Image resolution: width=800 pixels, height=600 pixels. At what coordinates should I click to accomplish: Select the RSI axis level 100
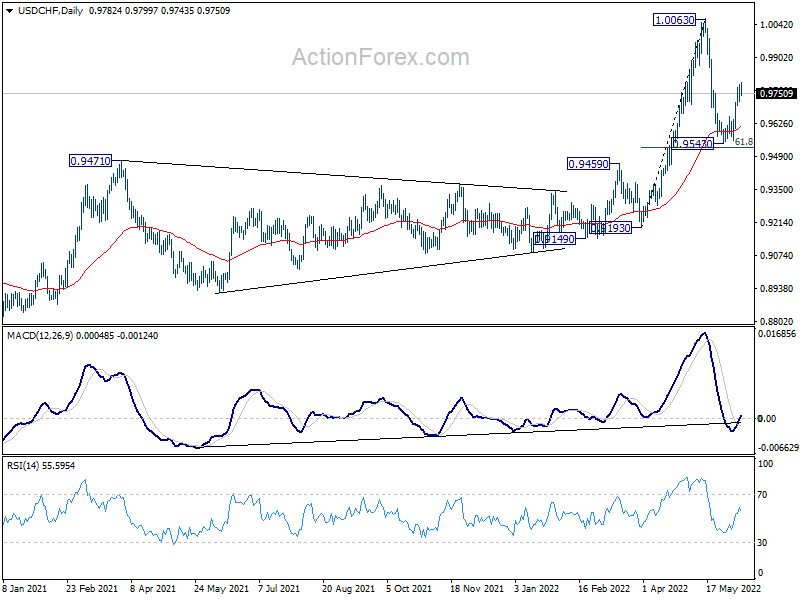[765, 464]
